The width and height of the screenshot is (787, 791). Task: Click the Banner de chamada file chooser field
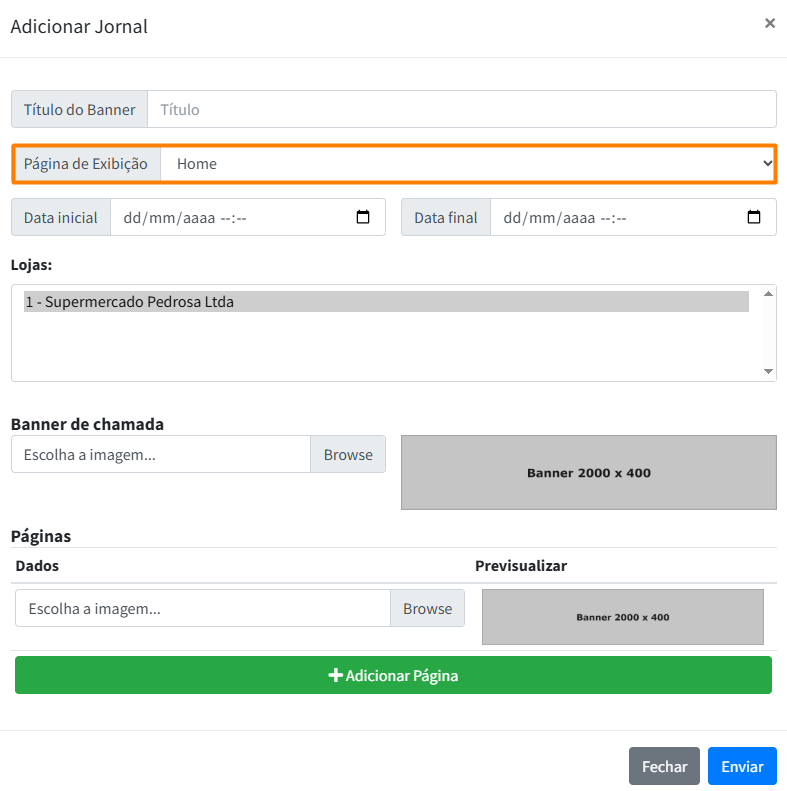[x=161, y=454]
